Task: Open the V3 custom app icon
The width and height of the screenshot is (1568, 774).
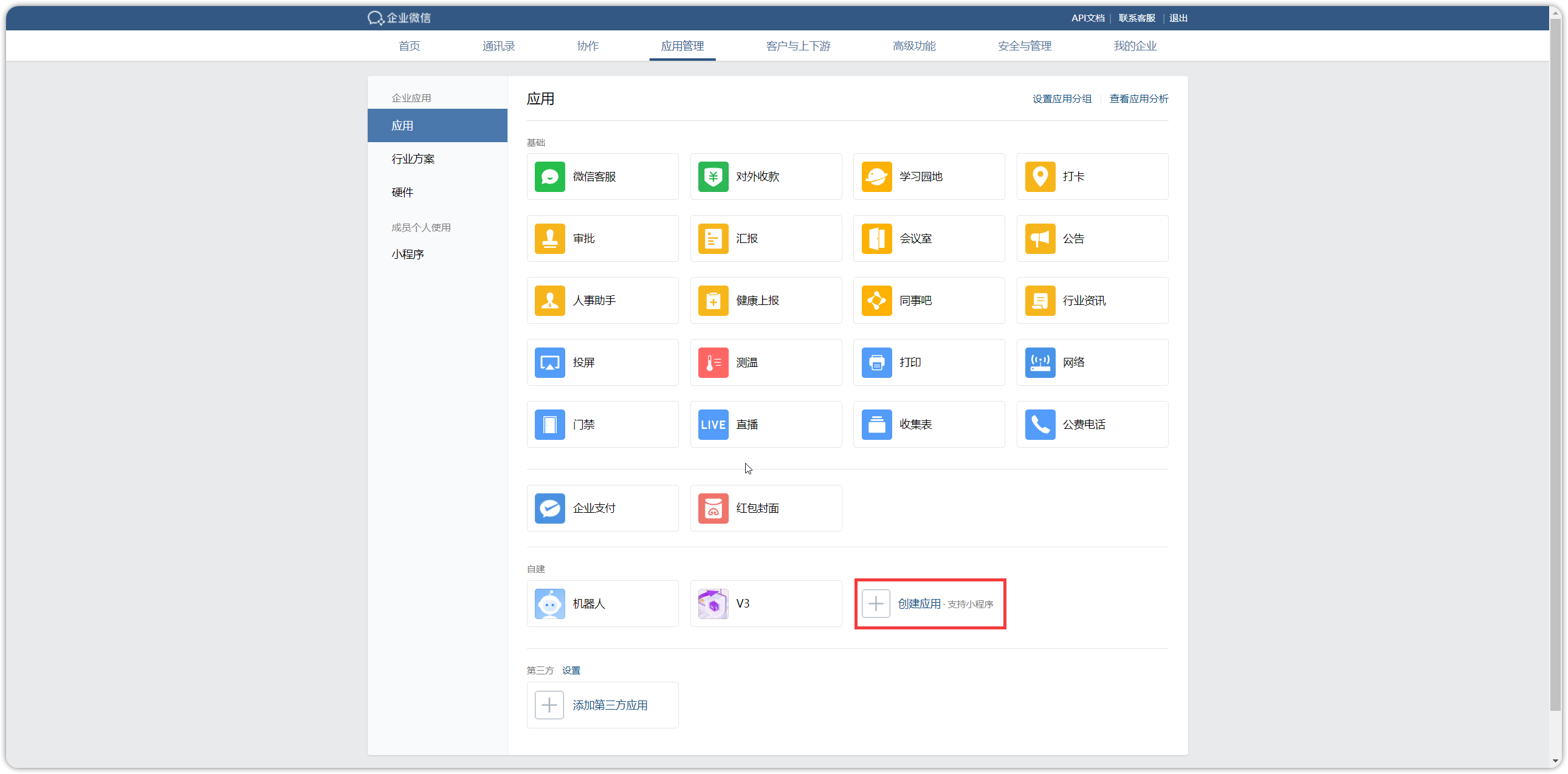Action: (x=713, y=604)
